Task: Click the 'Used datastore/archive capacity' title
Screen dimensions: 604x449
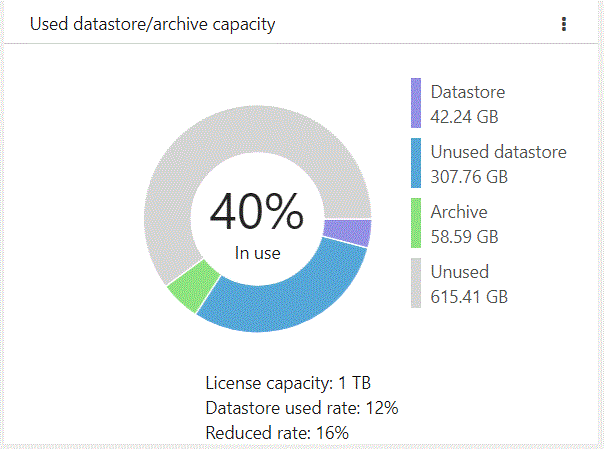Action: point(153,24)
